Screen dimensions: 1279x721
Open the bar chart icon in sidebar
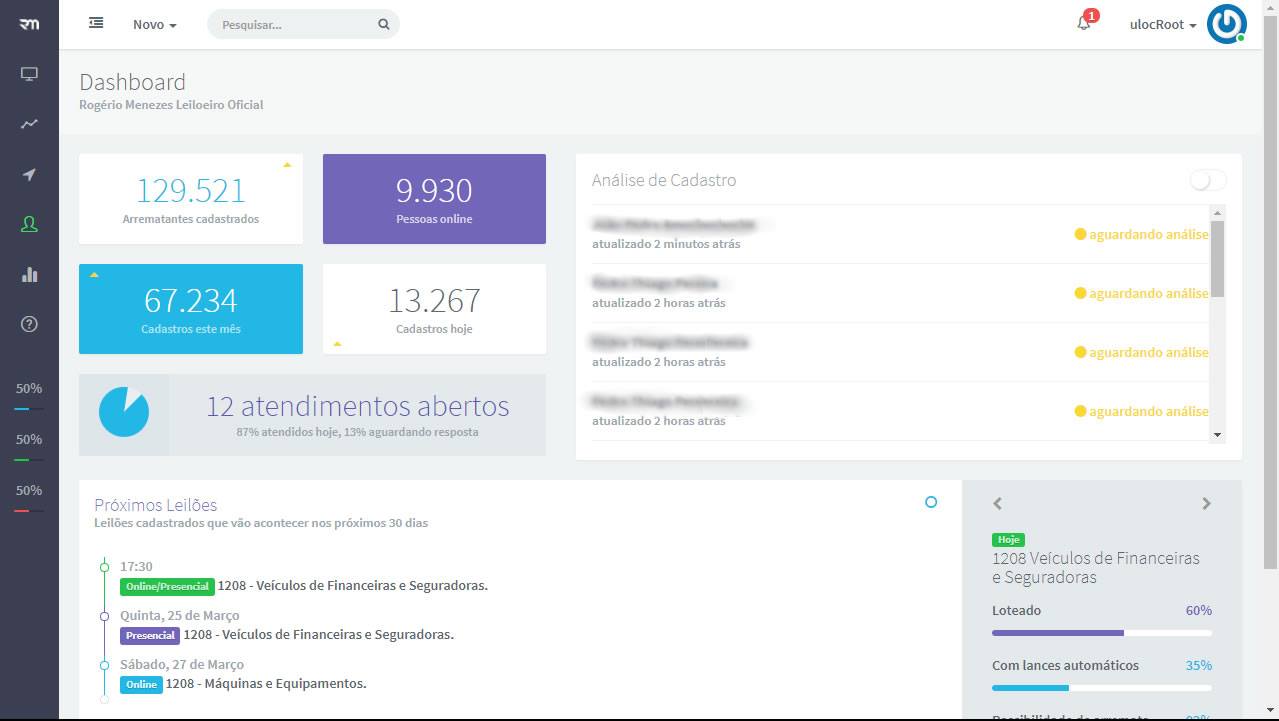[x=29, y=274]
